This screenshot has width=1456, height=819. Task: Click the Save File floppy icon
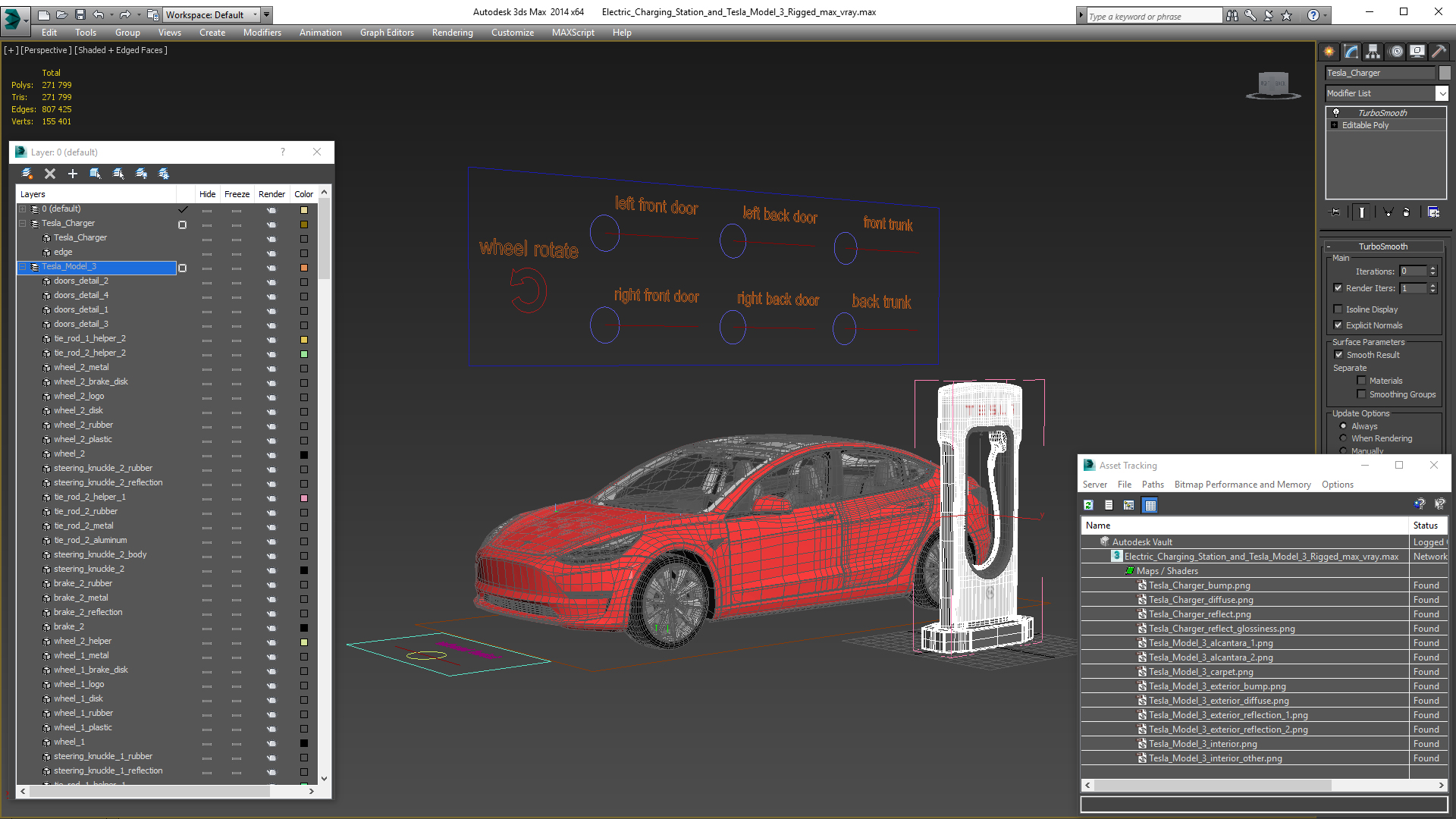[x=80, y=14]
